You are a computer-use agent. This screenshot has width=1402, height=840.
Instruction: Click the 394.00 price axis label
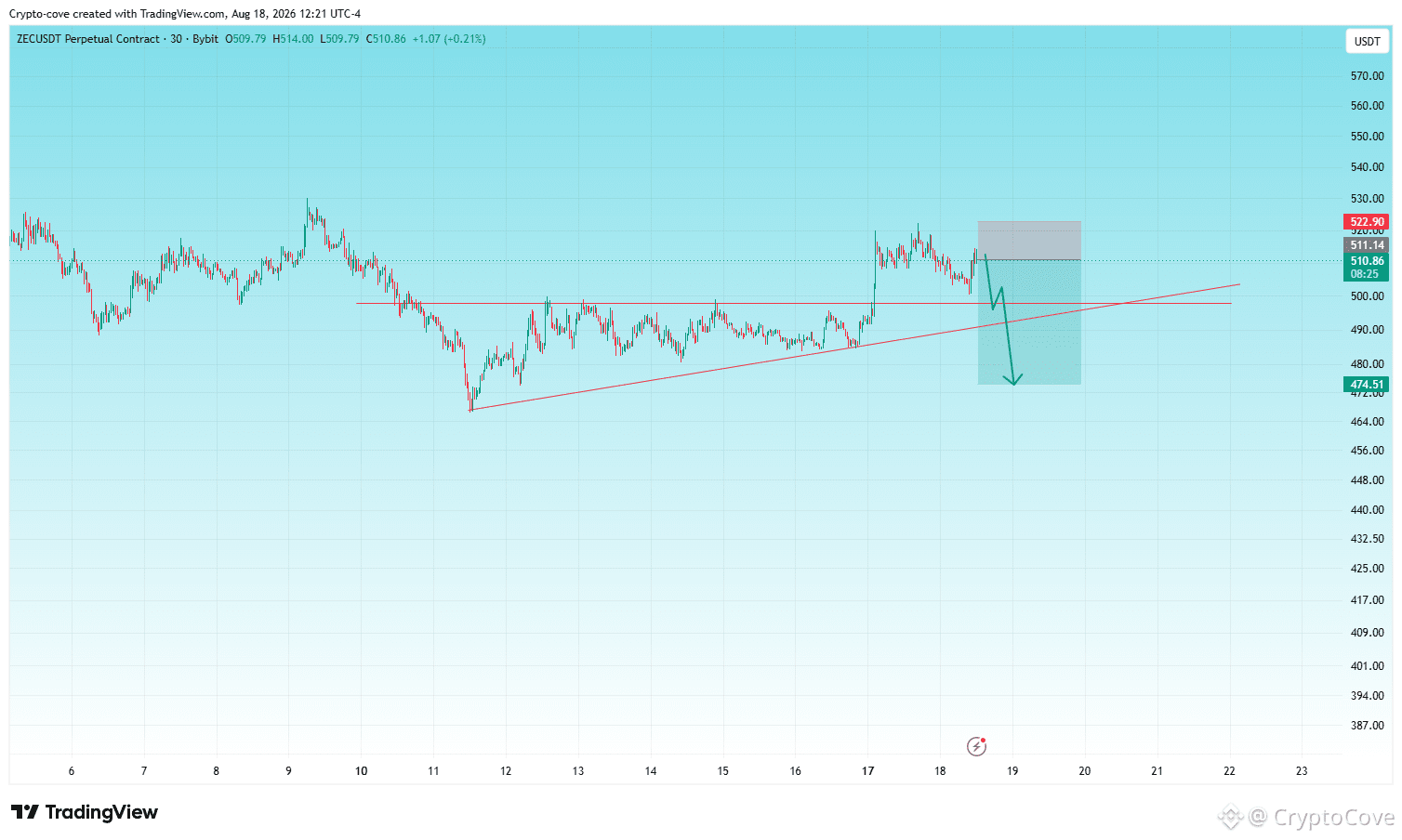point(1367,696)
